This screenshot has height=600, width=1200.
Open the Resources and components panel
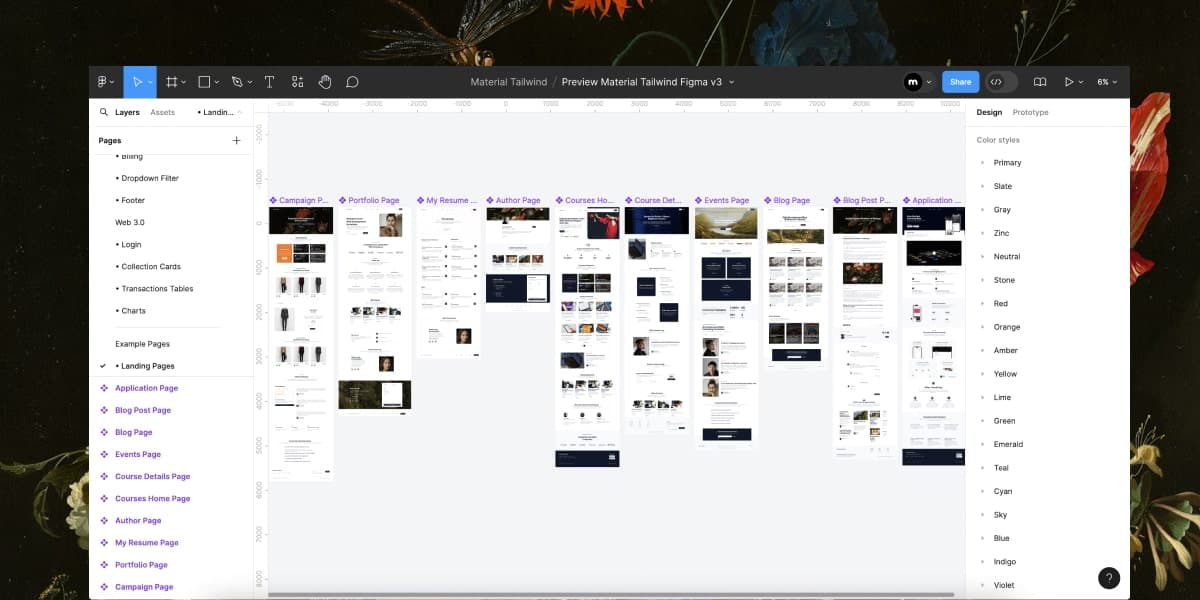coord(296,81)
